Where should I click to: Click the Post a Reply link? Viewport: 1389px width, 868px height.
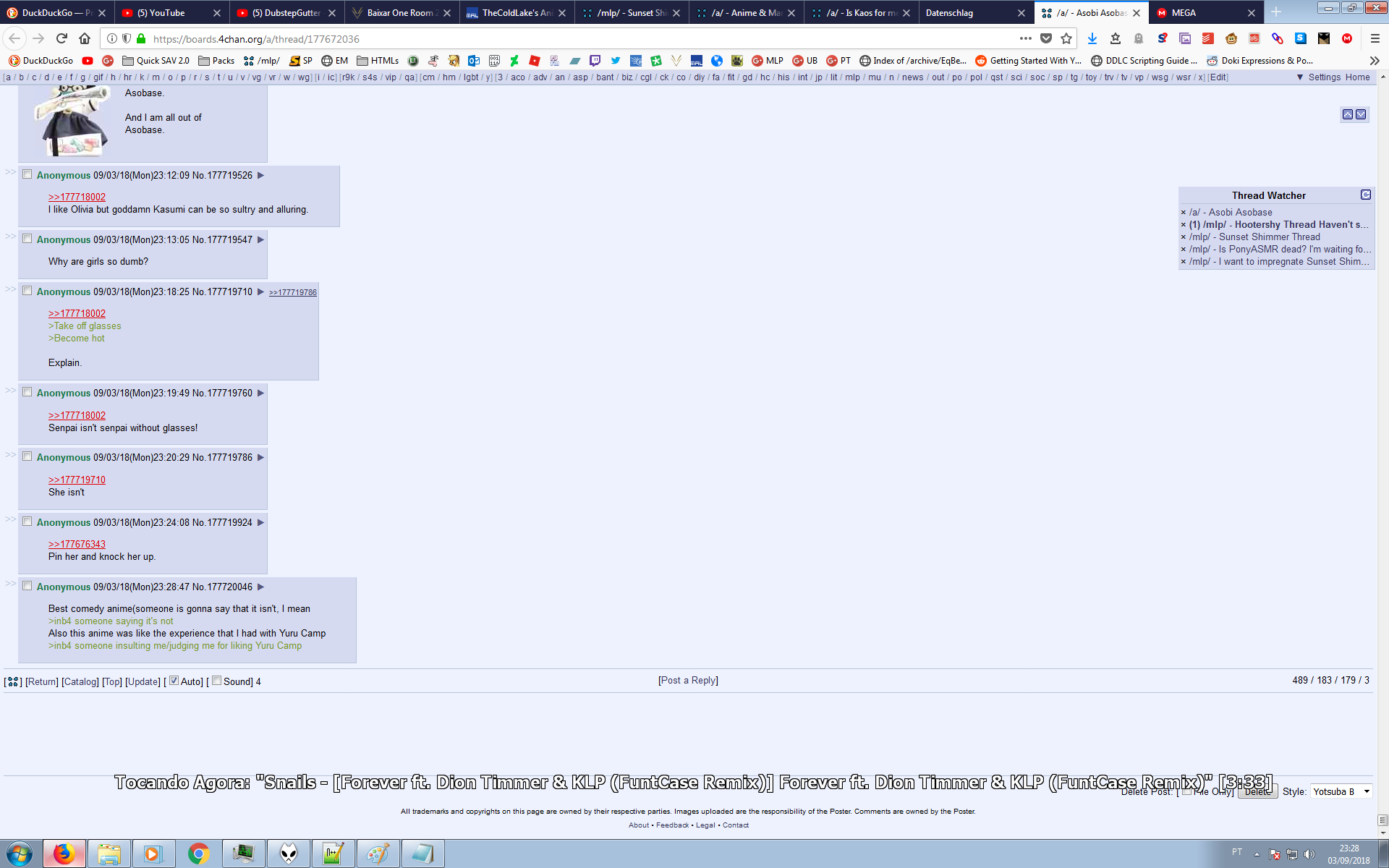point(688,680)
